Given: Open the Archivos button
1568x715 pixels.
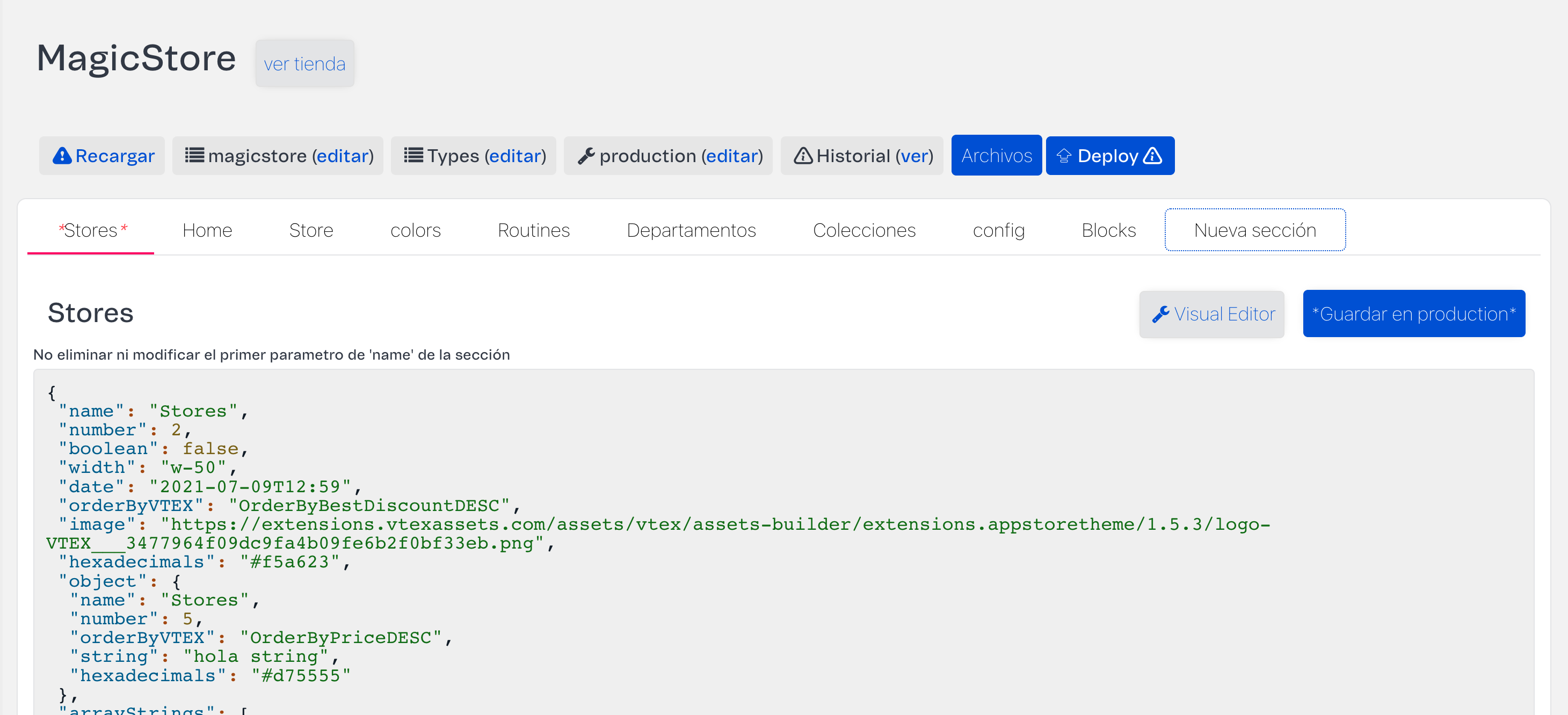Looking at the screenshot, I should tap(996, 156).
